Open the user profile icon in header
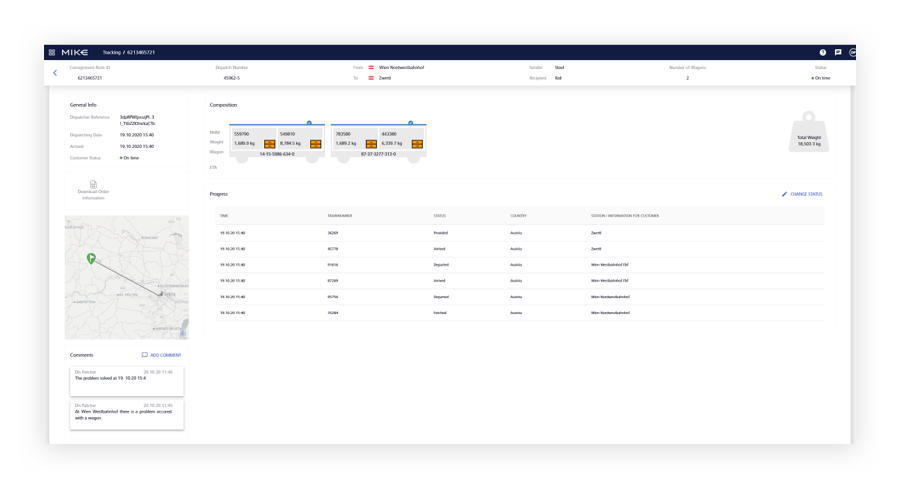900x488 pixels. [853, 52]
